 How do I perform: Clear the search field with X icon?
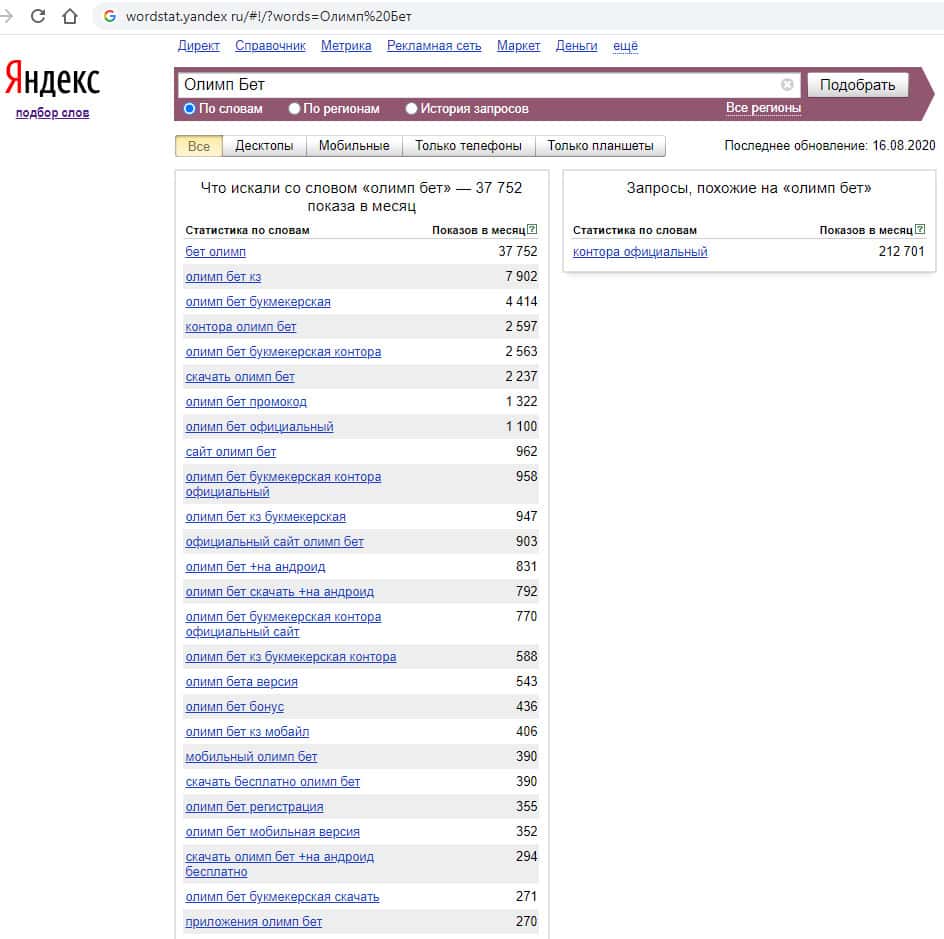click(x=787, y=85)
